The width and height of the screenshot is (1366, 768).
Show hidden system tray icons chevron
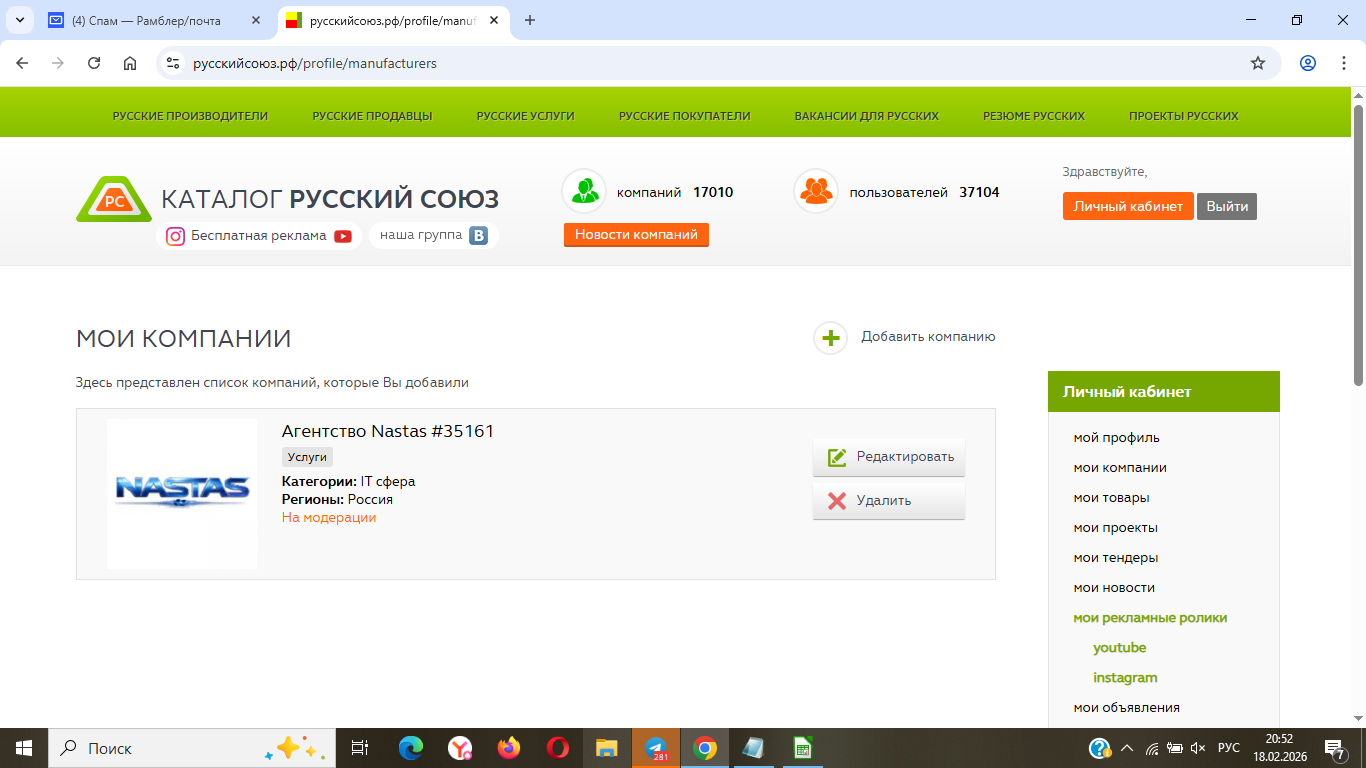1127,748
